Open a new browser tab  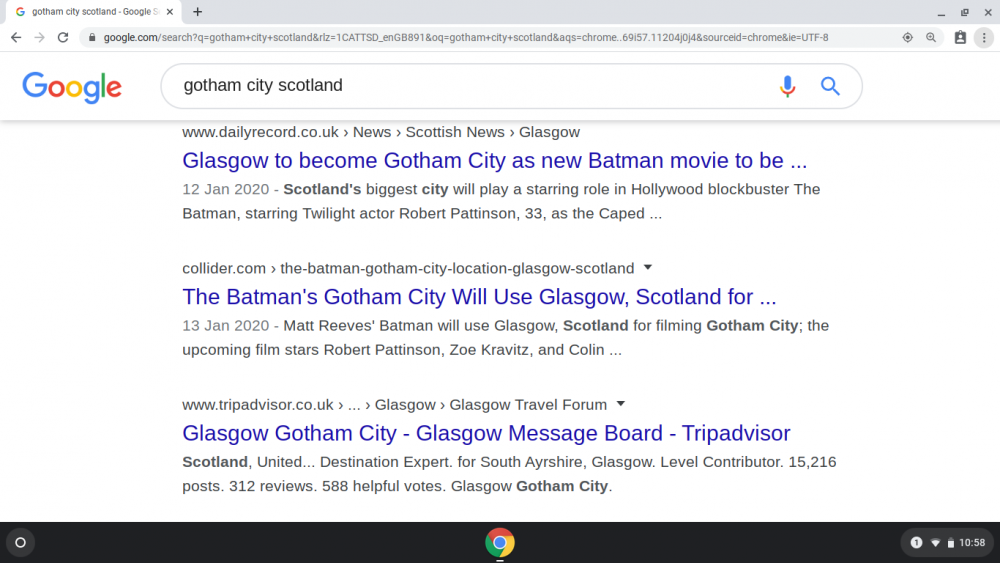coord(198,11)
